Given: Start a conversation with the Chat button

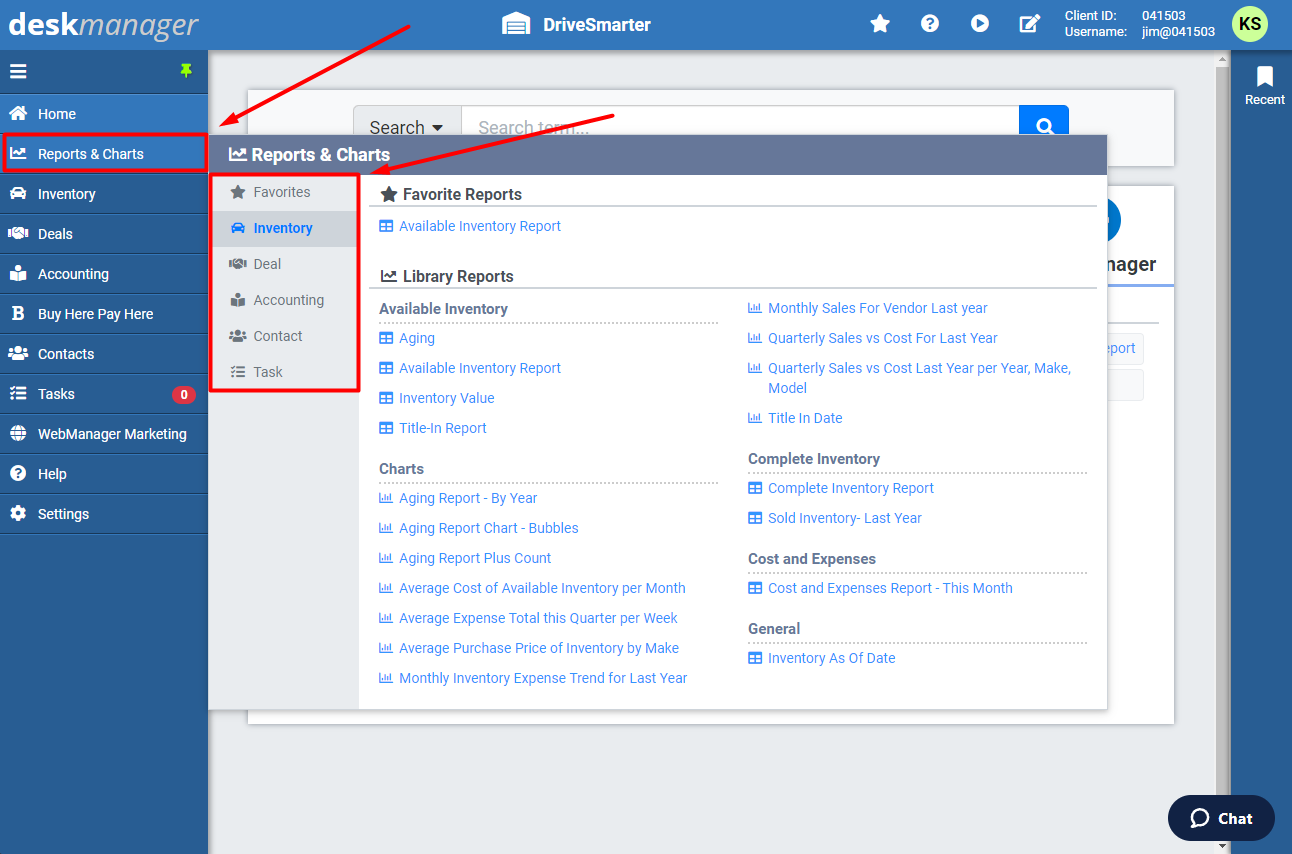Looking at the screenshot, I should click(1220, 817).
